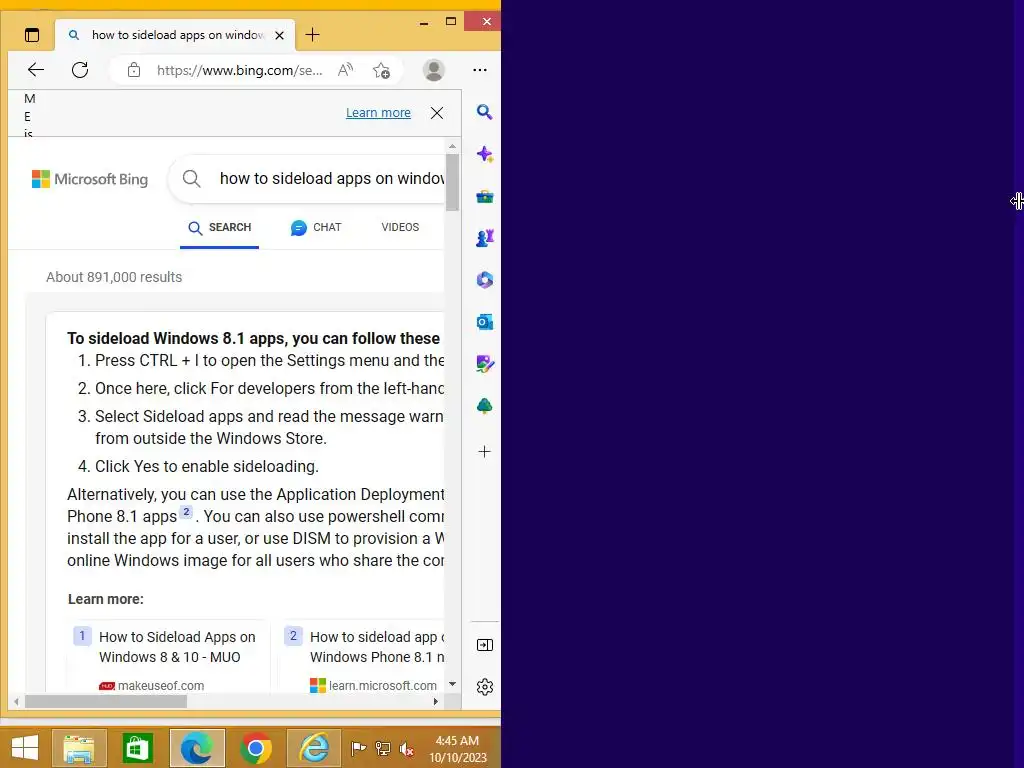Hide the Edge sidebar
Image resolution: width=1024 pixels, height=768 pixels.
[x=485, y=645]
